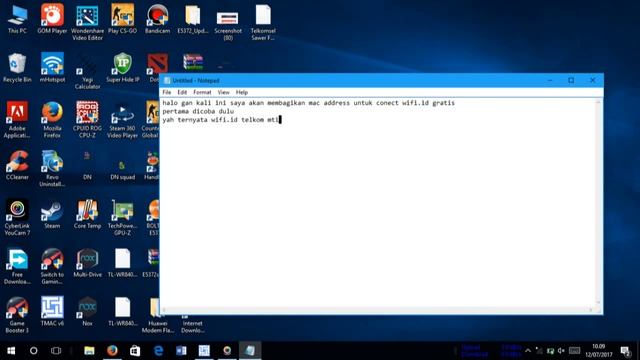Open Notepad's Format menu
Viewport: 640px width, 360px height.
[x=202, y=92]
